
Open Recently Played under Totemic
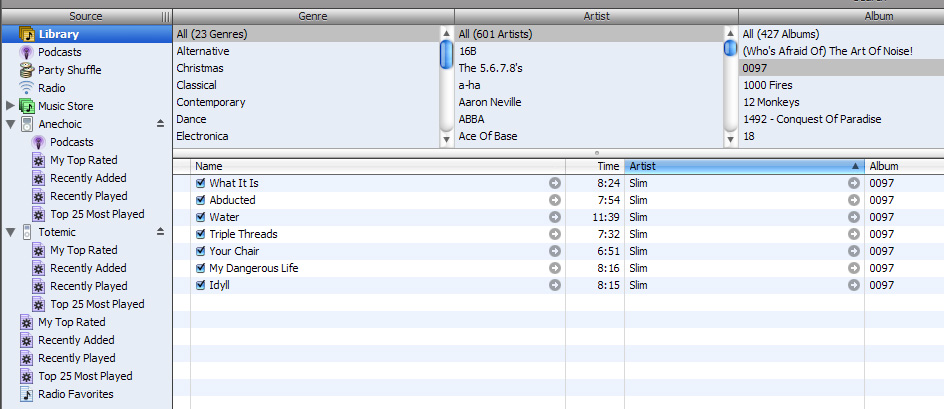pos(89,286)
